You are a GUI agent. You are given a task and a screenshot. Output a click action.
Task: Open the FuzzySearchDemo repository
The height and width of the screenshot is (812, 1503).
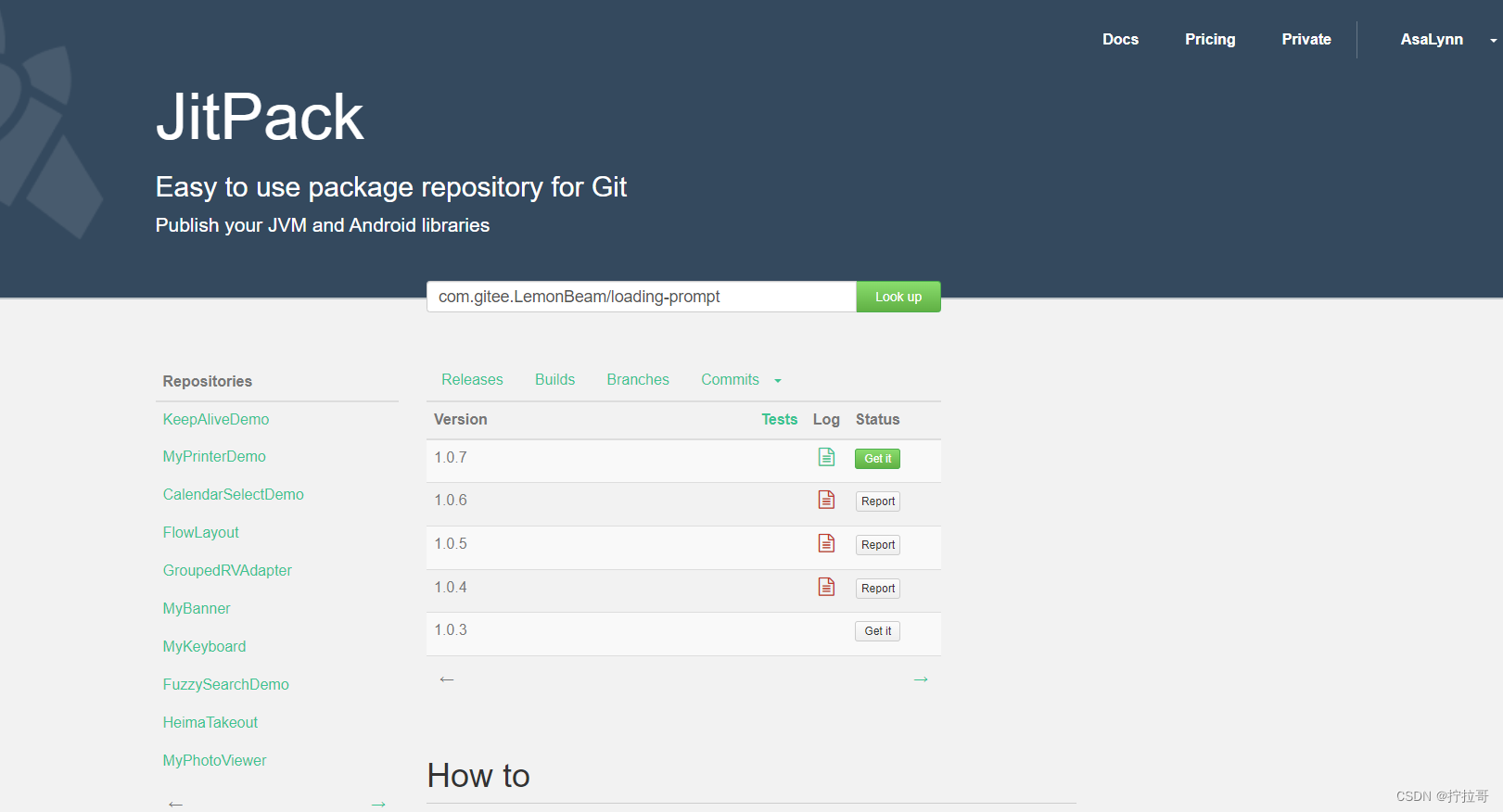pos(226,684)
